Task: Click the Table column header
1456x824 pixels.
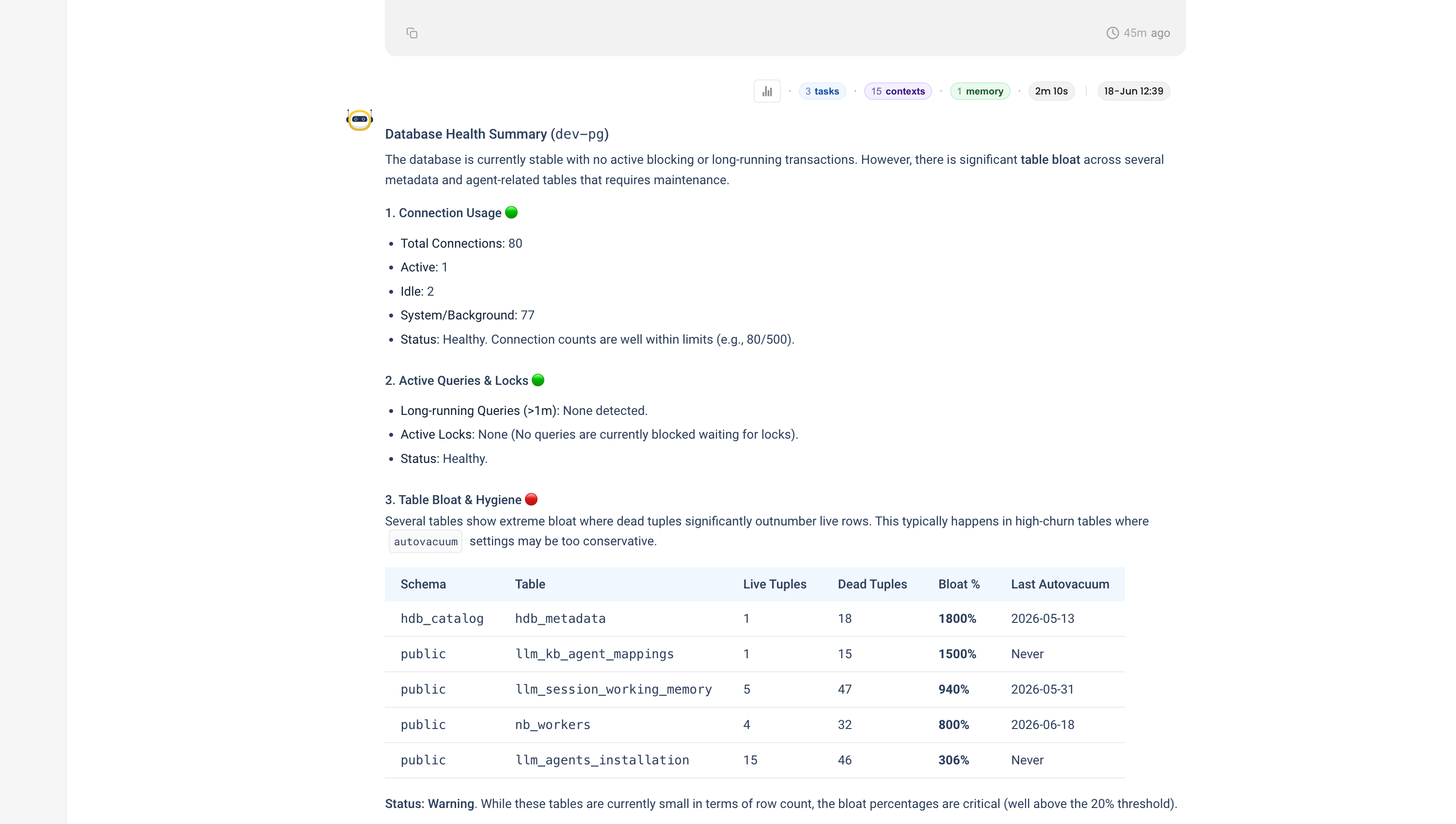Action: pyautogui.click(x=530, y=584)
